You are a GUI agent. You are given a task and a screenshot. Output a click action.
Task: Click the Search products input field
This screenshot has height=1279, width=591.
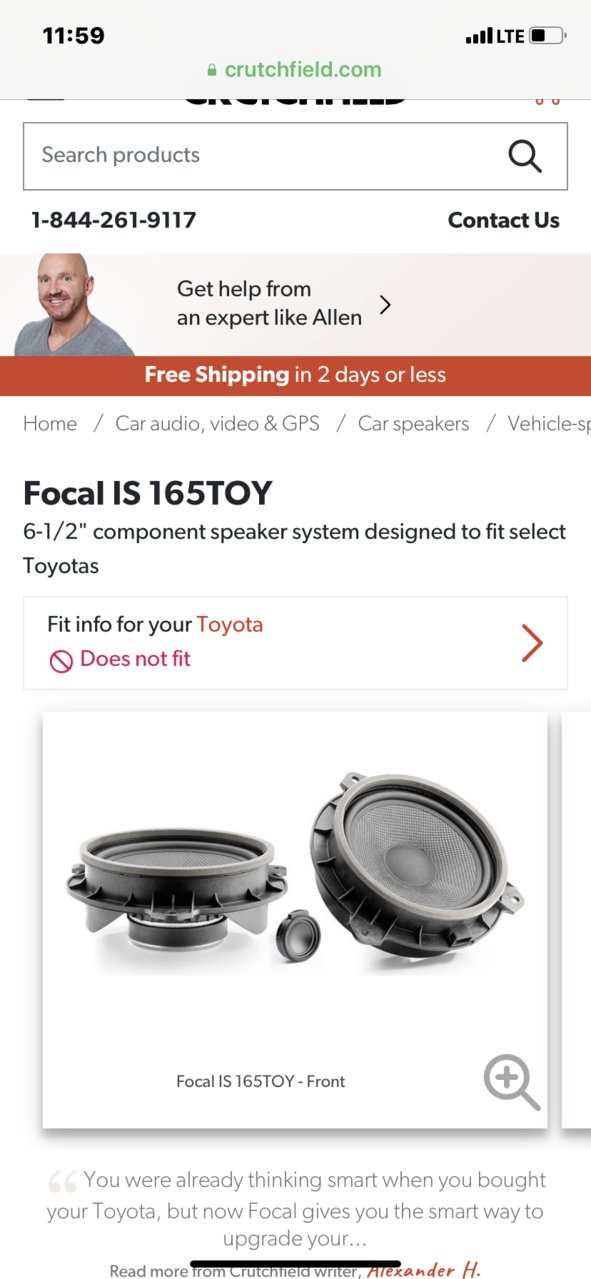(295, 156)
